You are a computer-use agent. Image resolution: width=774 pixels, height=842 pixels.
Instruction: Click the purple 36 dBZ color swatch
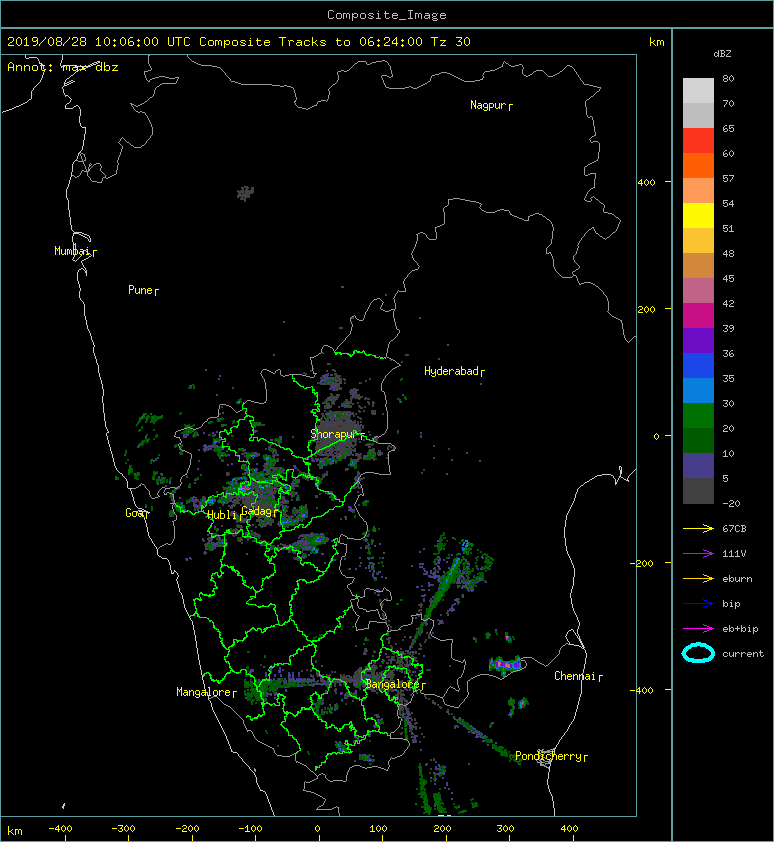click(x=698, y=341)
